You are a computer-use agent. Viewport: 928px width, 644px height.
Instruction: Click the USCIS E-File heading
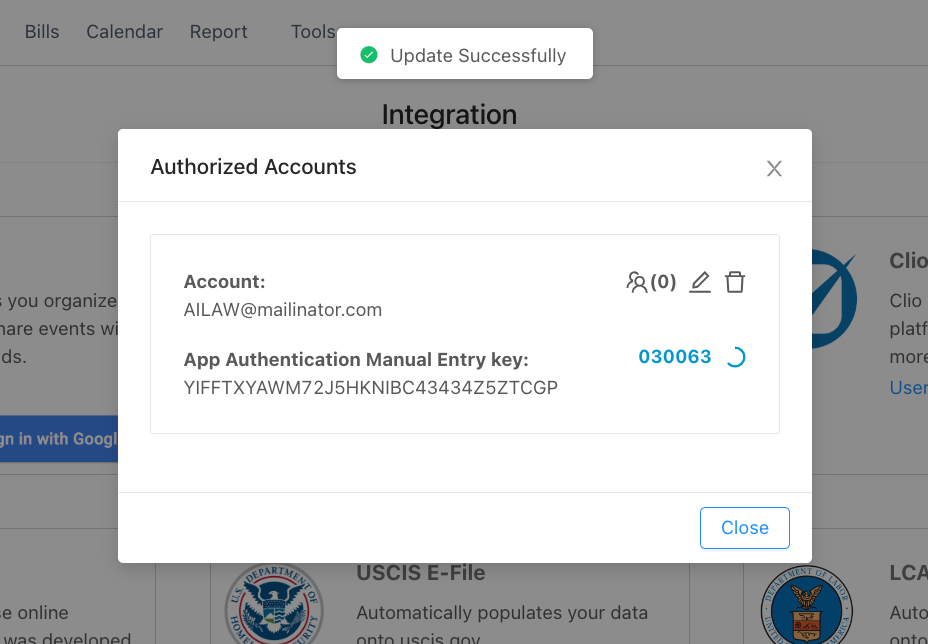(421, 573)
